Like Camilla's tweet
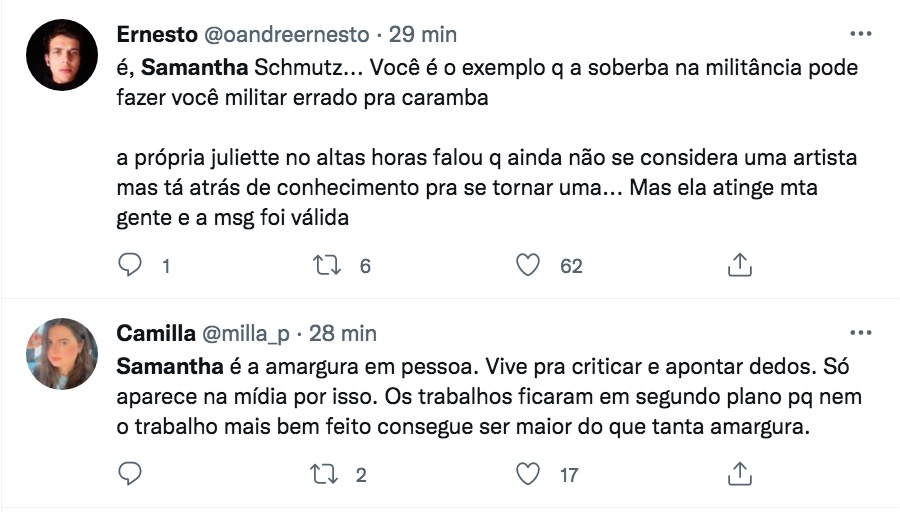Screen dimensions: 900x512 click(x=528, y=473)
